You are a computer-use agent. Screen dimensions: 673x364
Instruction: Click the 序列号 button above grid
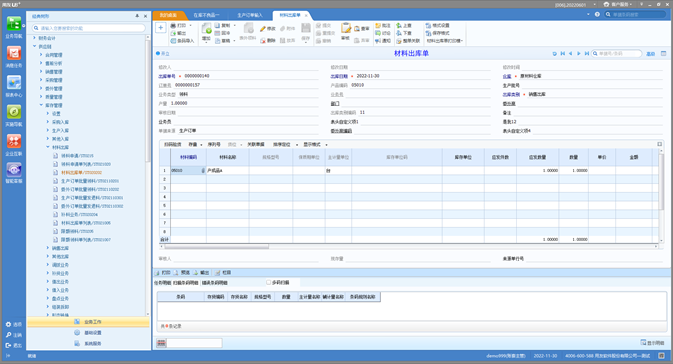(x=214, y=145)
